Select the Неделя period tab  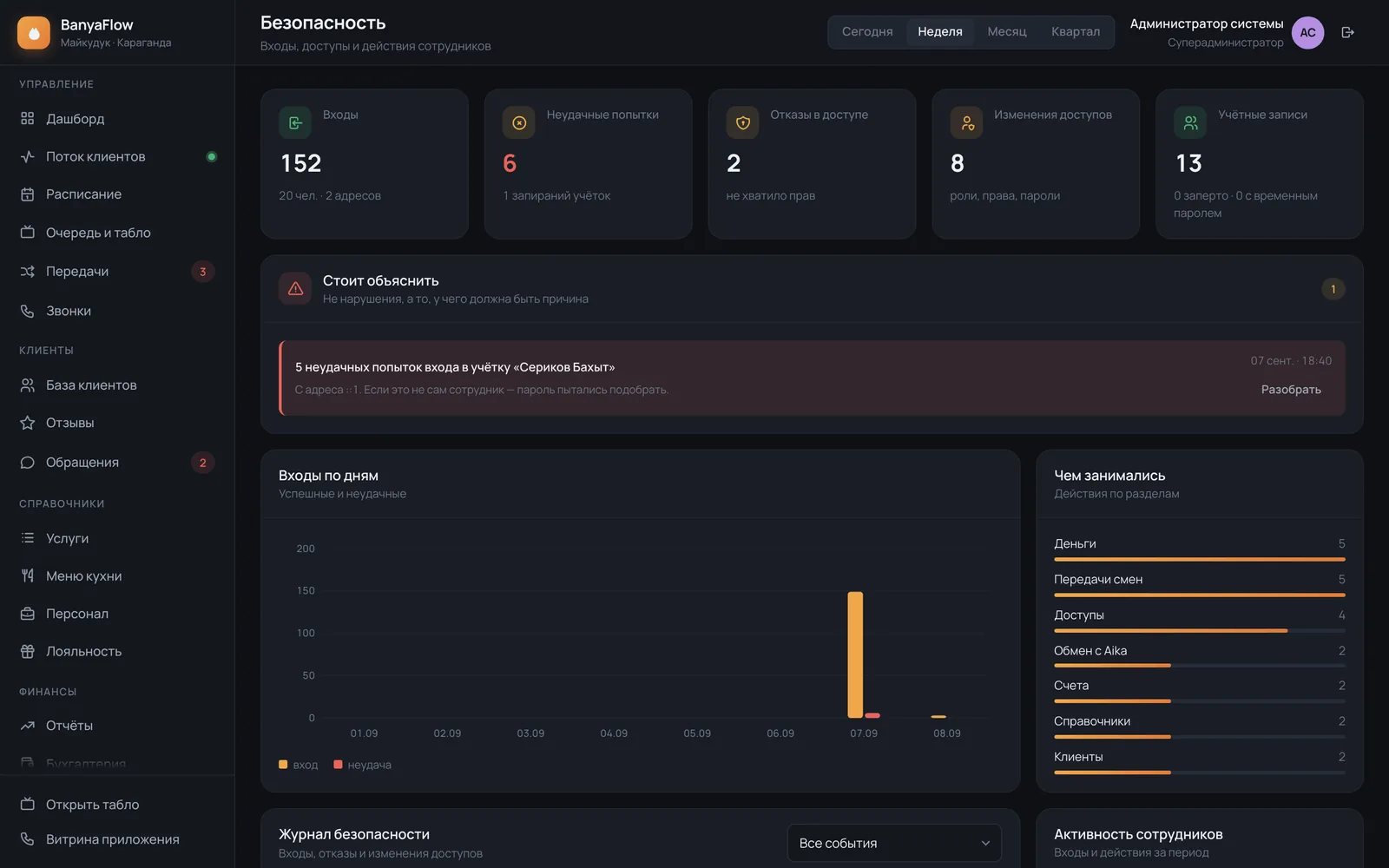(x=940, y=32)
